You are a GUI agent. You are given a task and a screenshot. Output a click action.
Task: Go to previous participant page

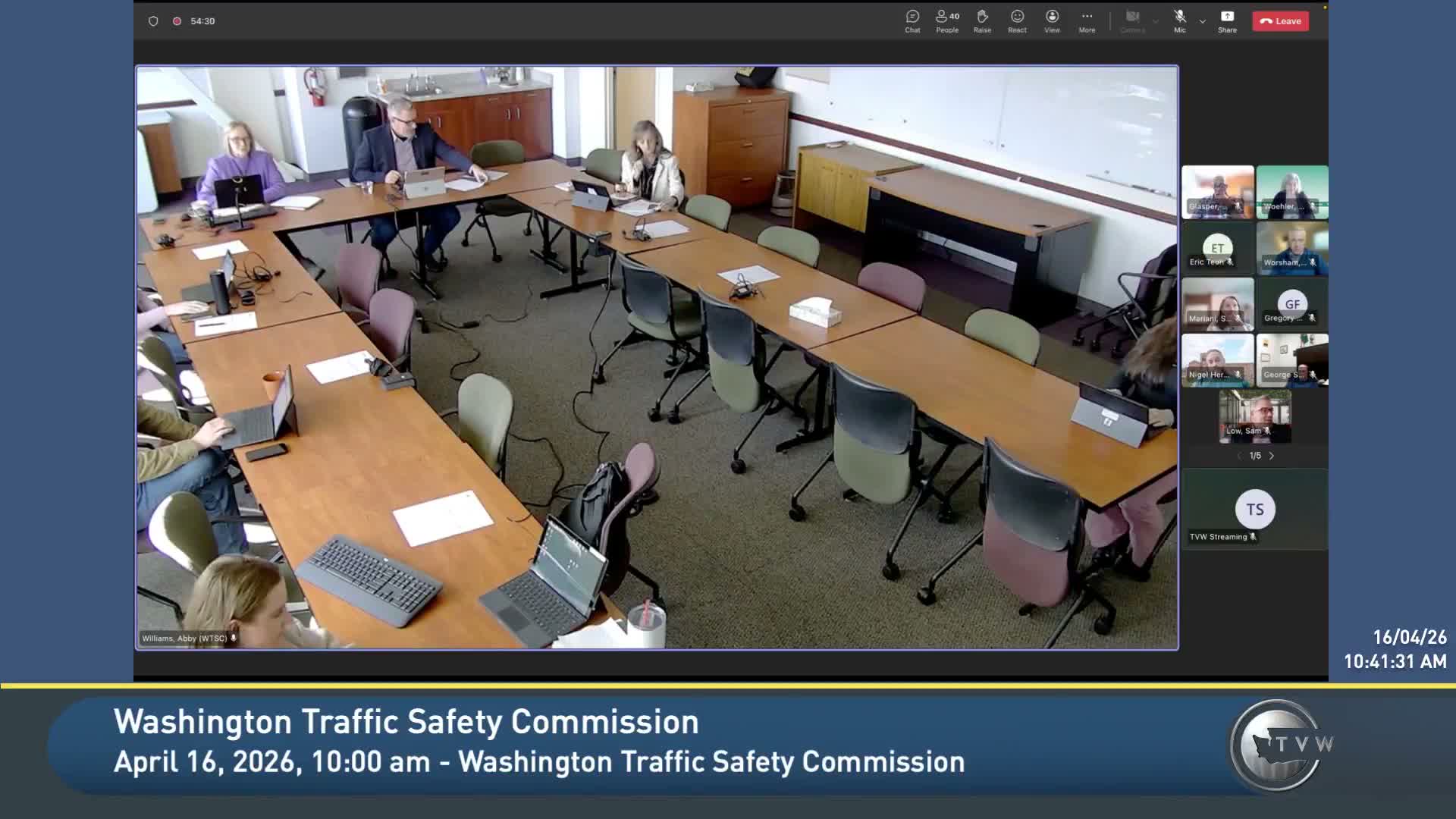tap(1239, 456)
